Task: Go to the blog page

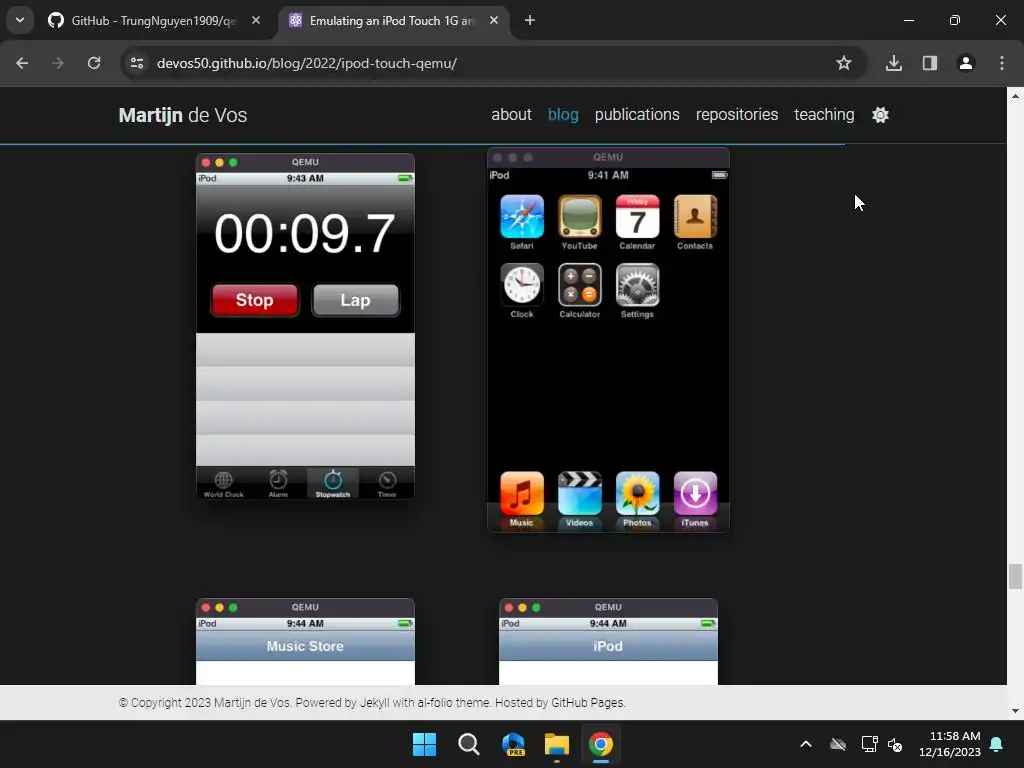Action: 563,115
